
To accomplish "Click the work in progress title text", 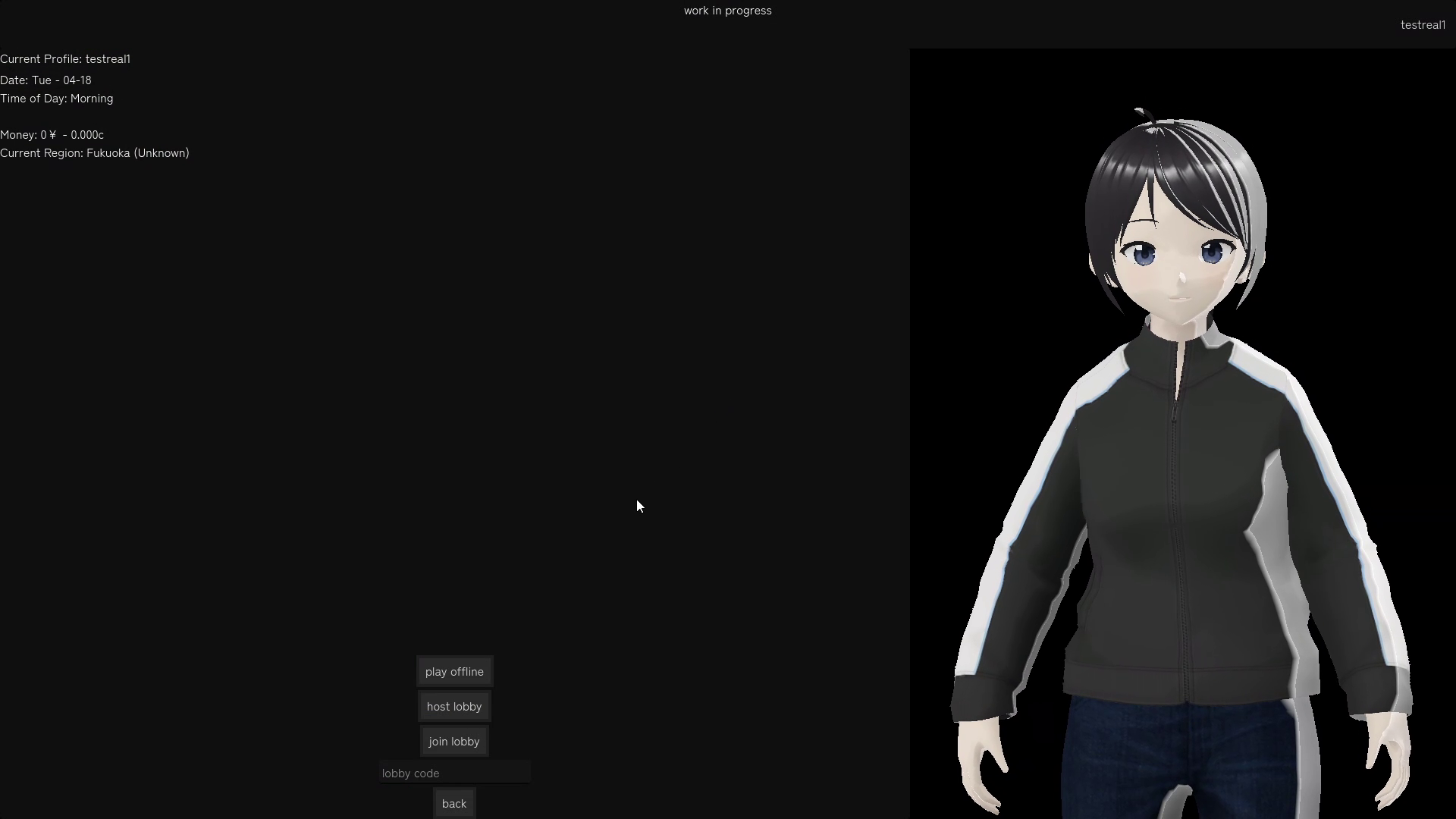I will point(727,11).
